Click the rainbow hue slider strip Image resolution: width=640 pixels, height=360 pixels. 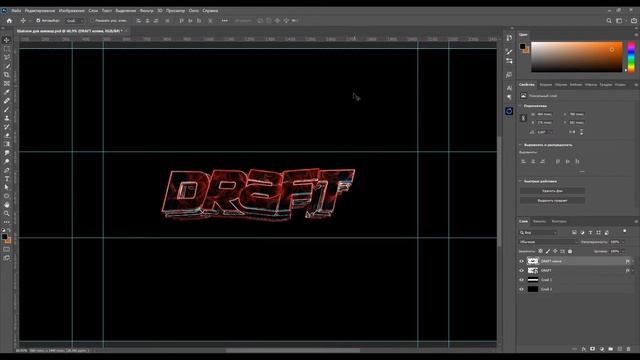[631, 57]
